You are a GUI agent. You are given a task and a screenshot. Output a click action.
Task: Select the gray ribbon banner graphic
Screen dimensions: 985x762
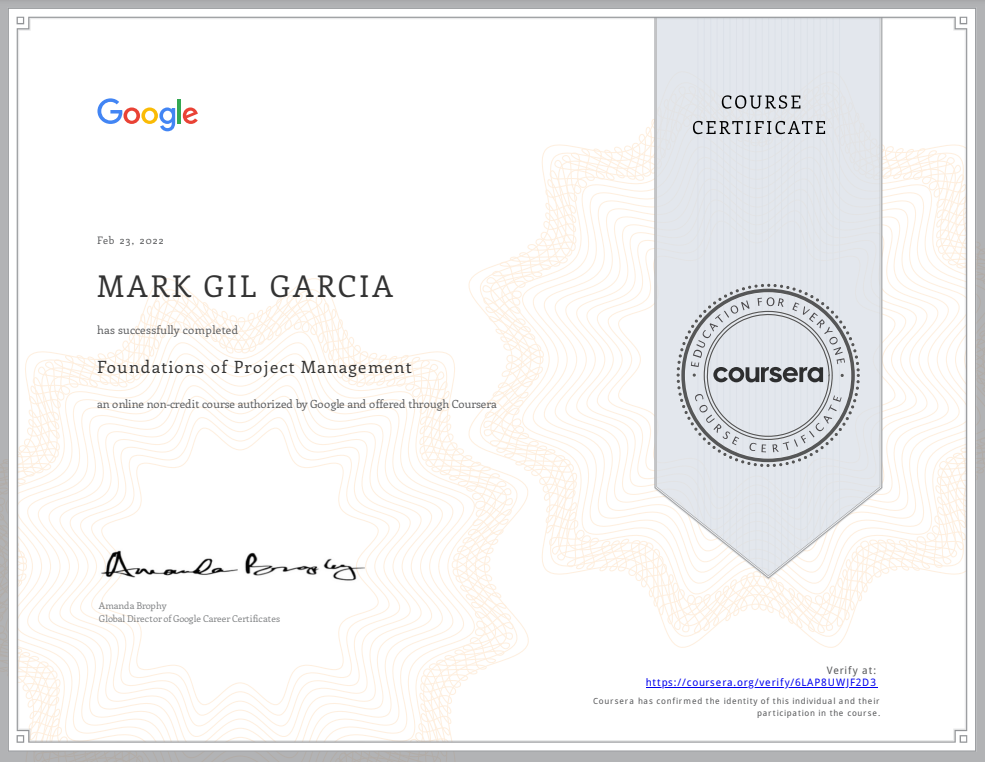[x=766, y=250]
